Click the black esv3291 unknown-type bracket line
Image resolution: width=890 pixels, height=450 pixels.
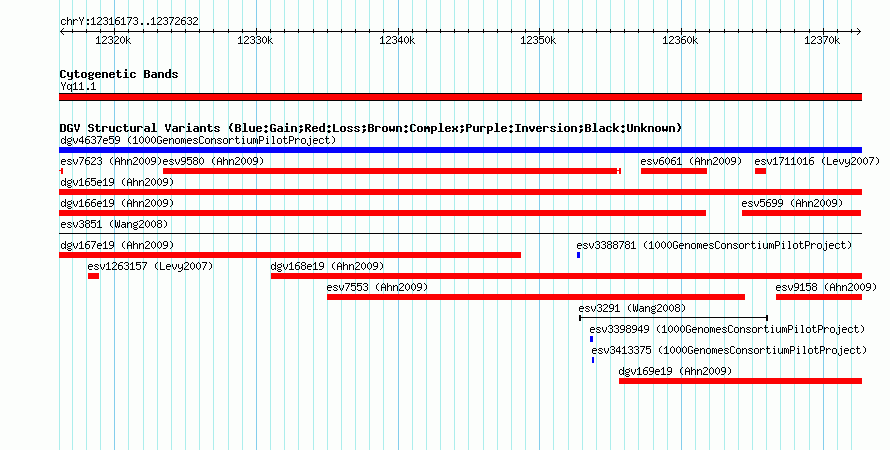tap(673, 318)
